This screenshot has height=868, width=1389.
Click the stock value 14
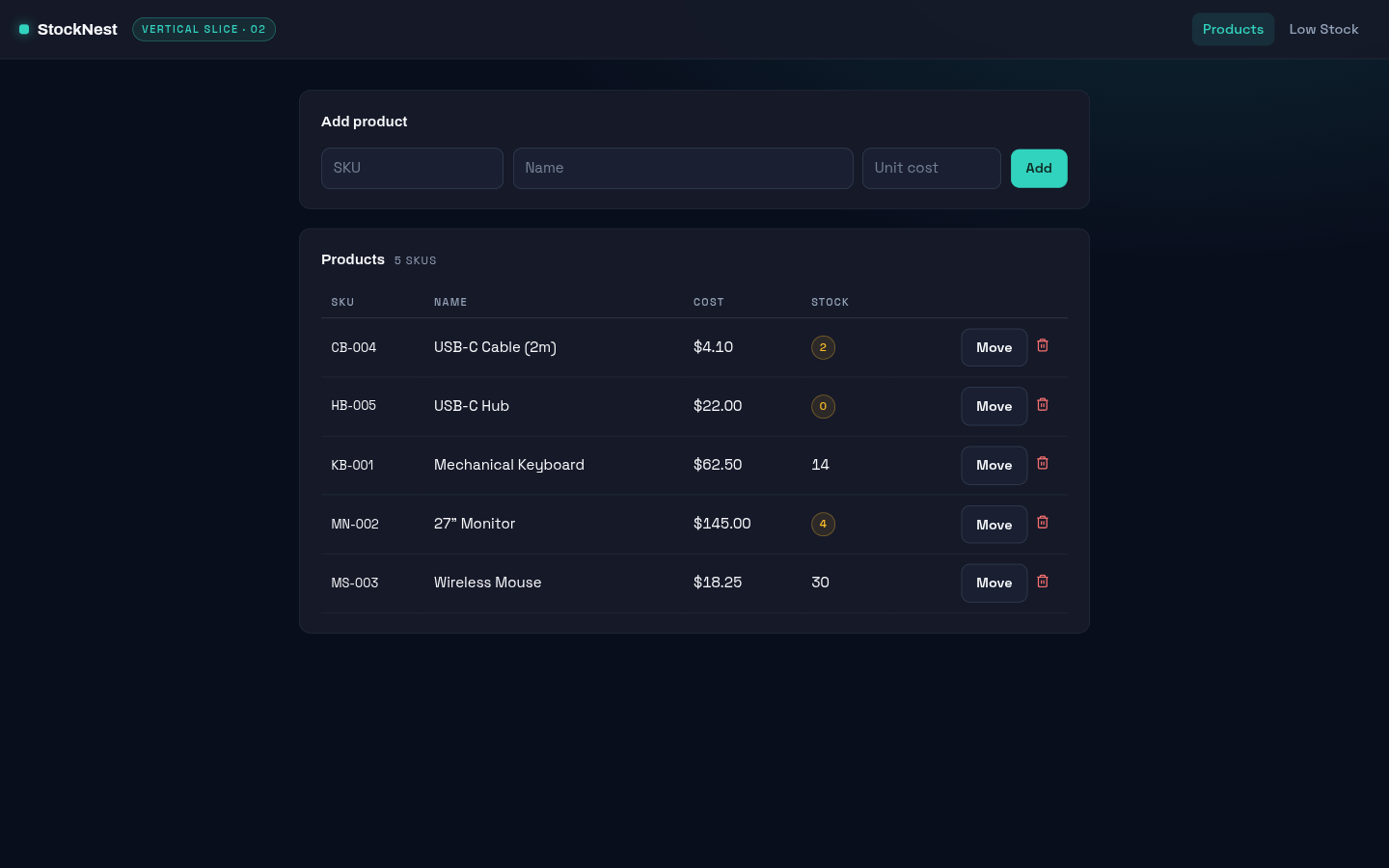point(820,465)
